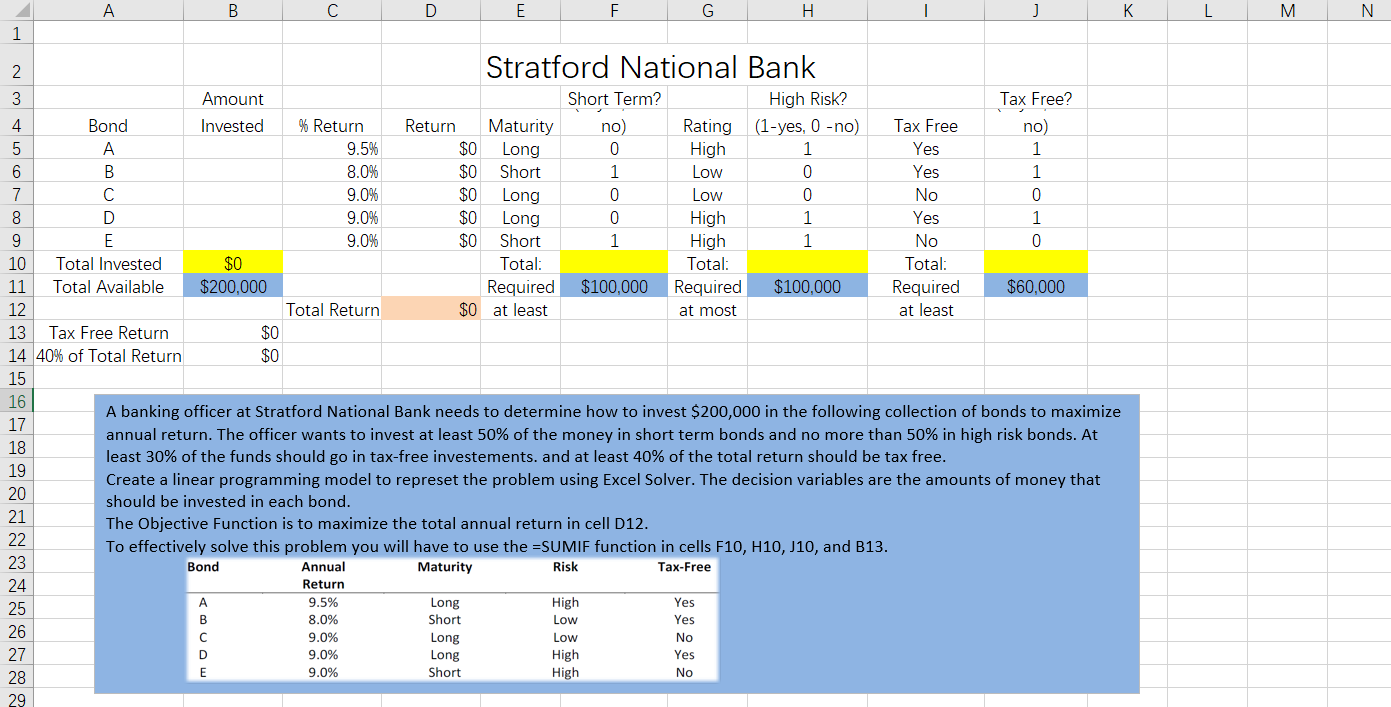Select the 'Total Invested' label cell
The height and width of the screenshot is (707, 1391).
pyautogui.click(x=109, y=263)
